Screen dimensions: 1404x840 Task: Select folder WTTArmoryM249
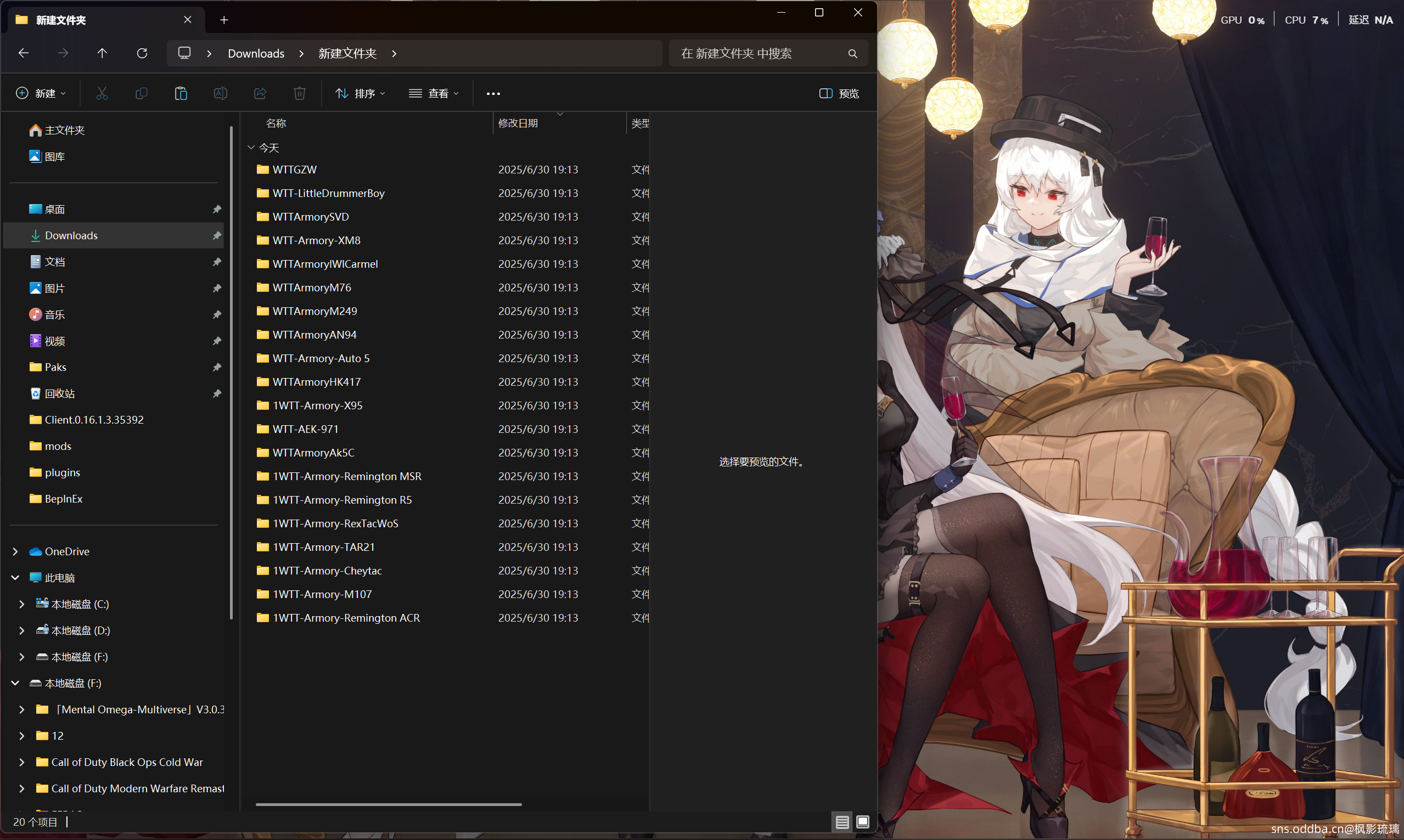click(315, 311)
